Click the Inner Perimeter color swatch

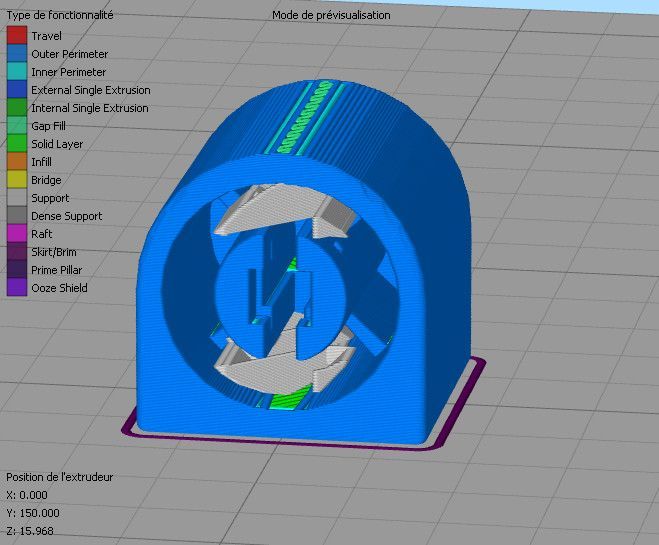point(17,72)
